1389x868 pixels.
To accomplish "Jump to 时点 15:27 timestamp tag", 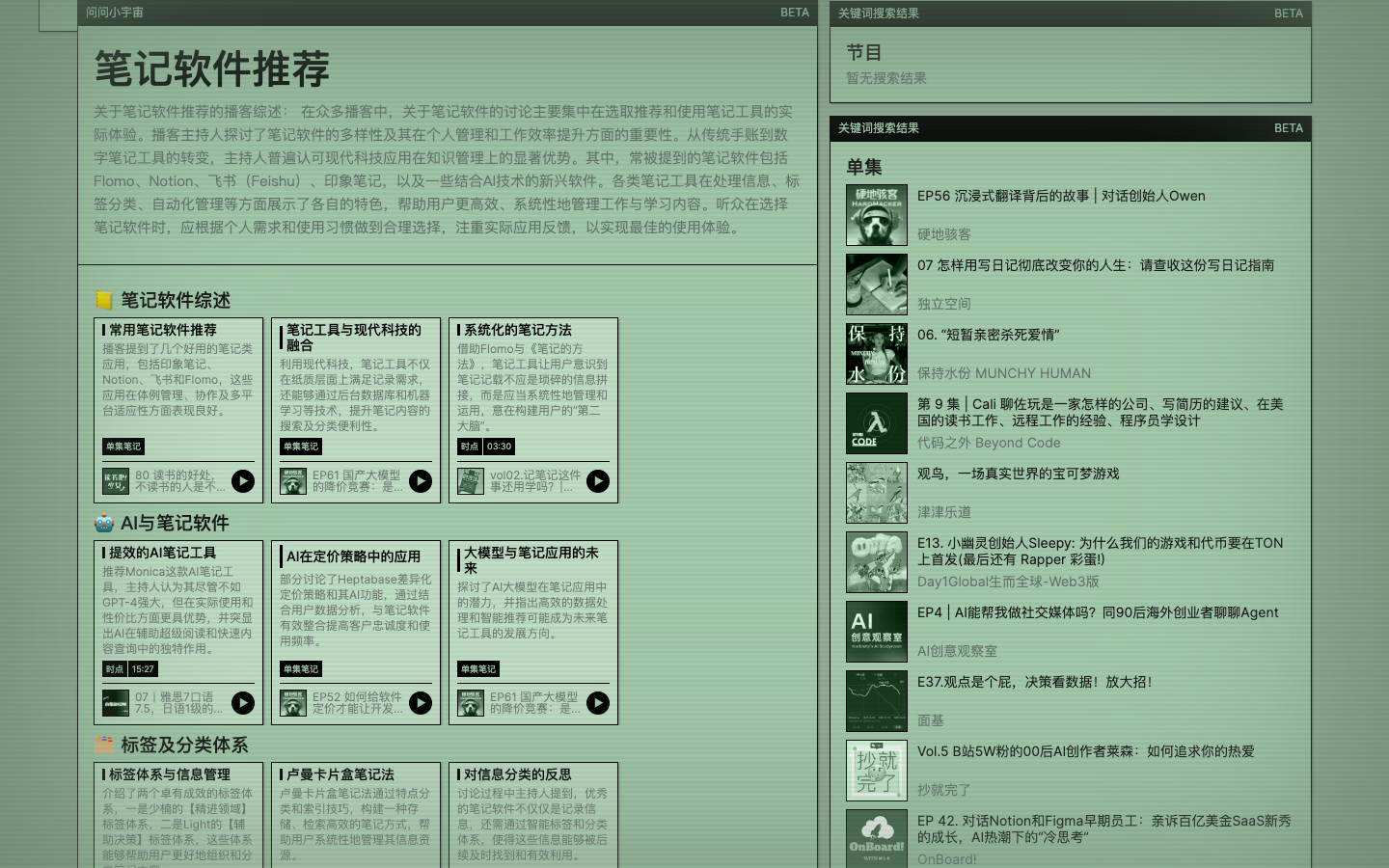I will [130, 669].
